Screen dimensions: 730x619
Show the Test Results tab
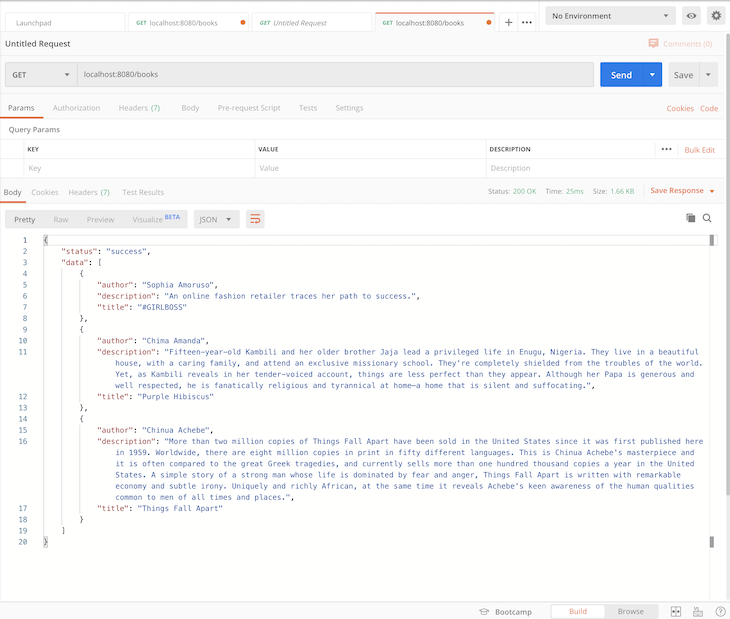(143, 192)
